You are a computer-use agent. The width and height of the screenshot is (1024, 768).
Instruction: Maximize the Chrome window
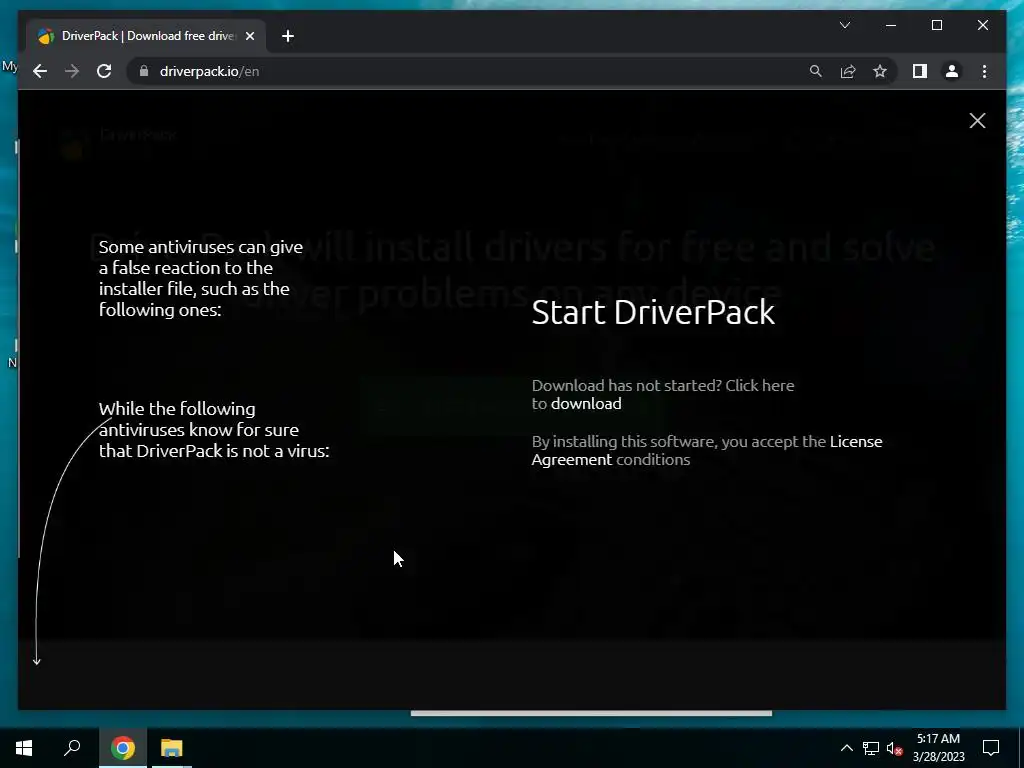(x=936, y=25)
